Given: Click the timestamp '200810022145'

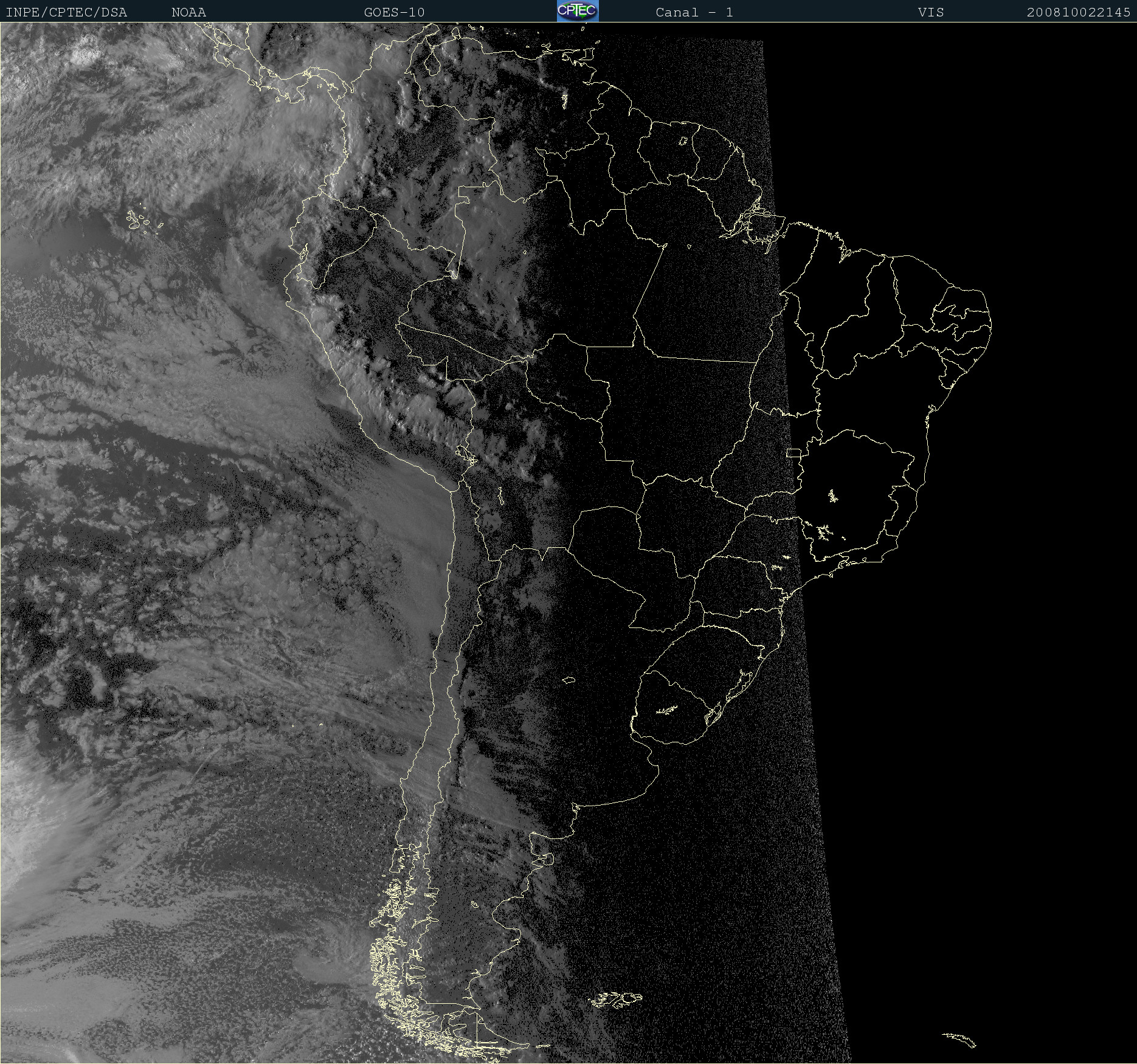Looking at the screenshot, I should [x=1079, y=12].
